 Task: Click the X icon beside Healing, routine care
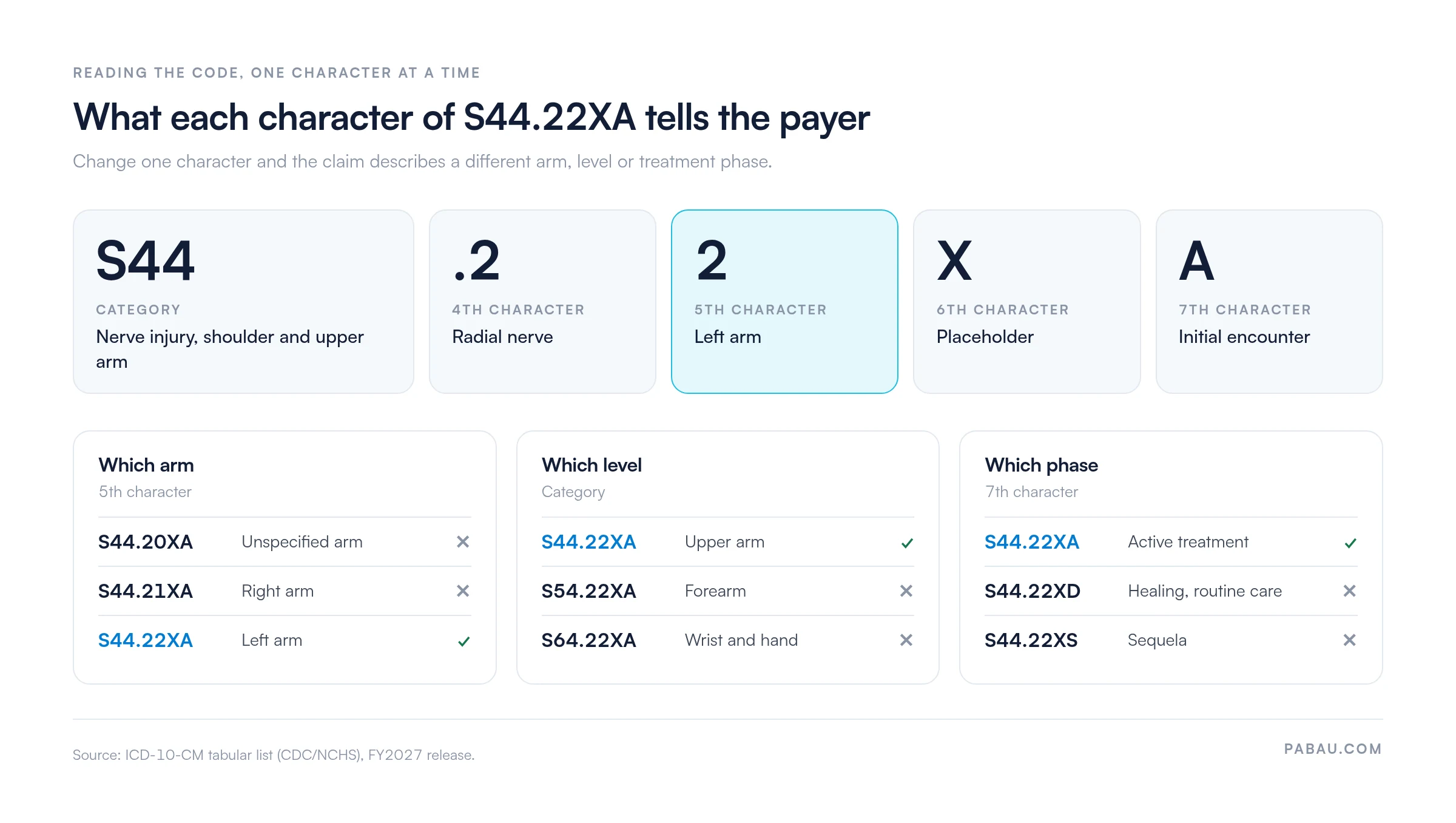(x=1350, y=591)
